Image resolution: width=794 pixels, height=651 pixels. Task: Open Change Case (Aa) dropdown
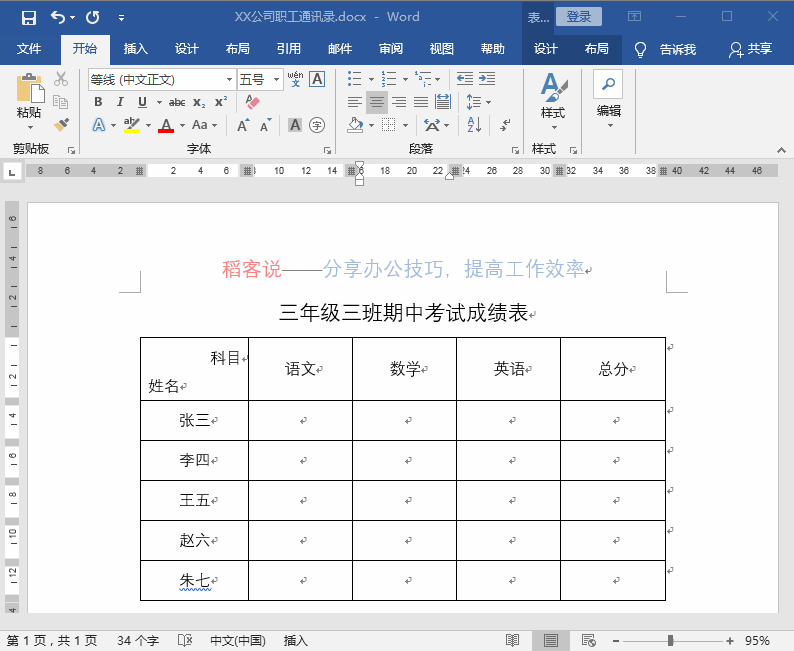tap(205, 125)
